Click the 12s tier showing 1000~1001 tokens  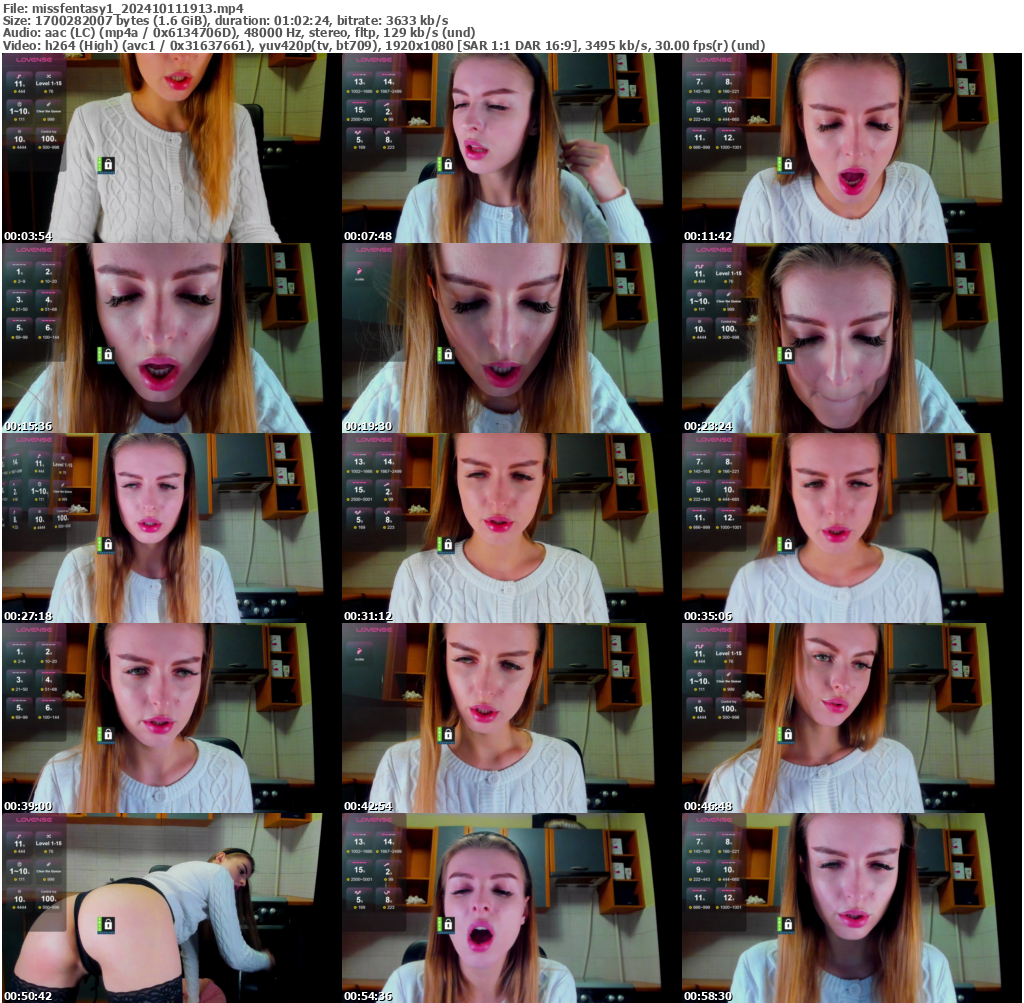[729, 138]
